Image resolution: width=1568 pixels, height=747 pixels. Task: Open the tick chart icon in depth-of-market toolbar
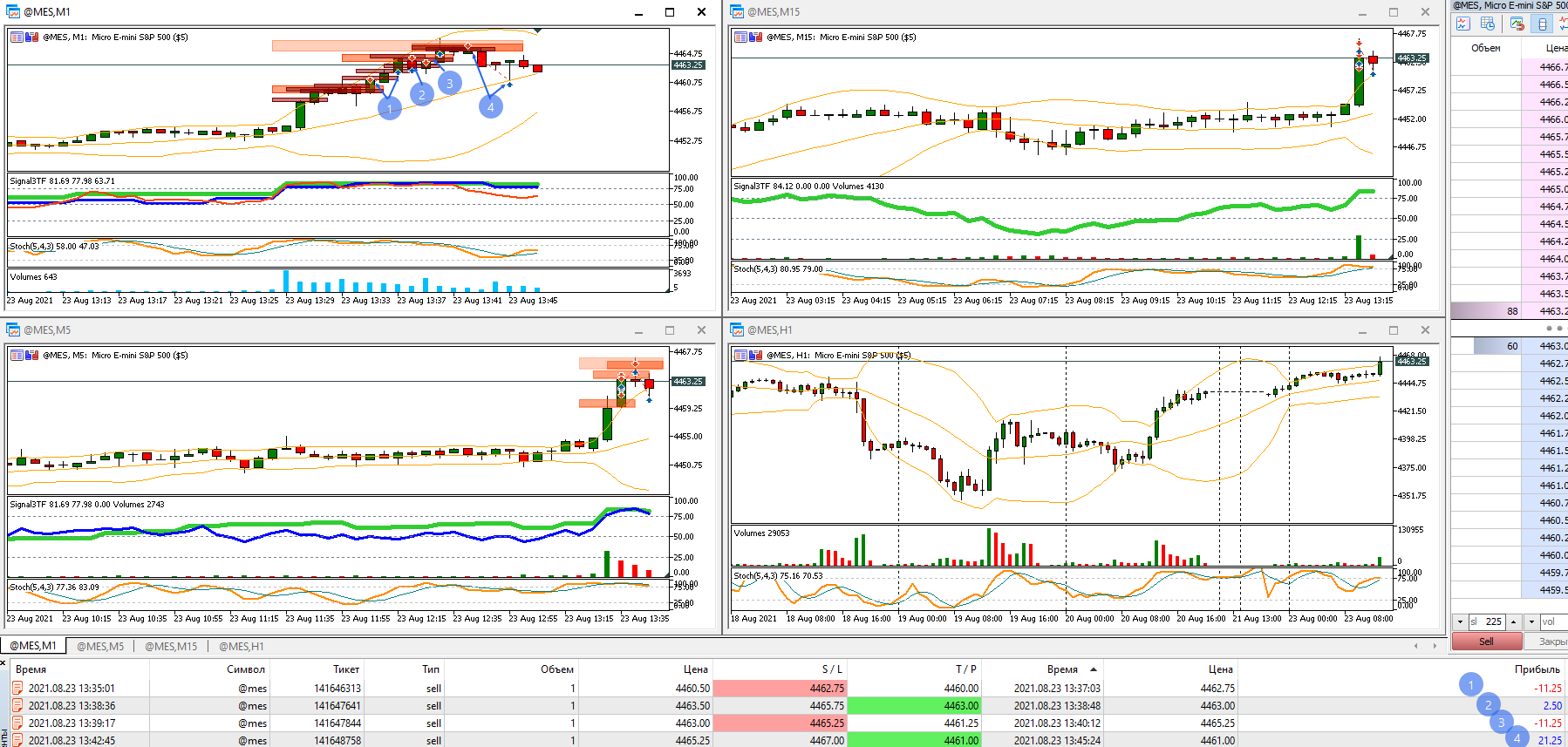pos(1462,24)
